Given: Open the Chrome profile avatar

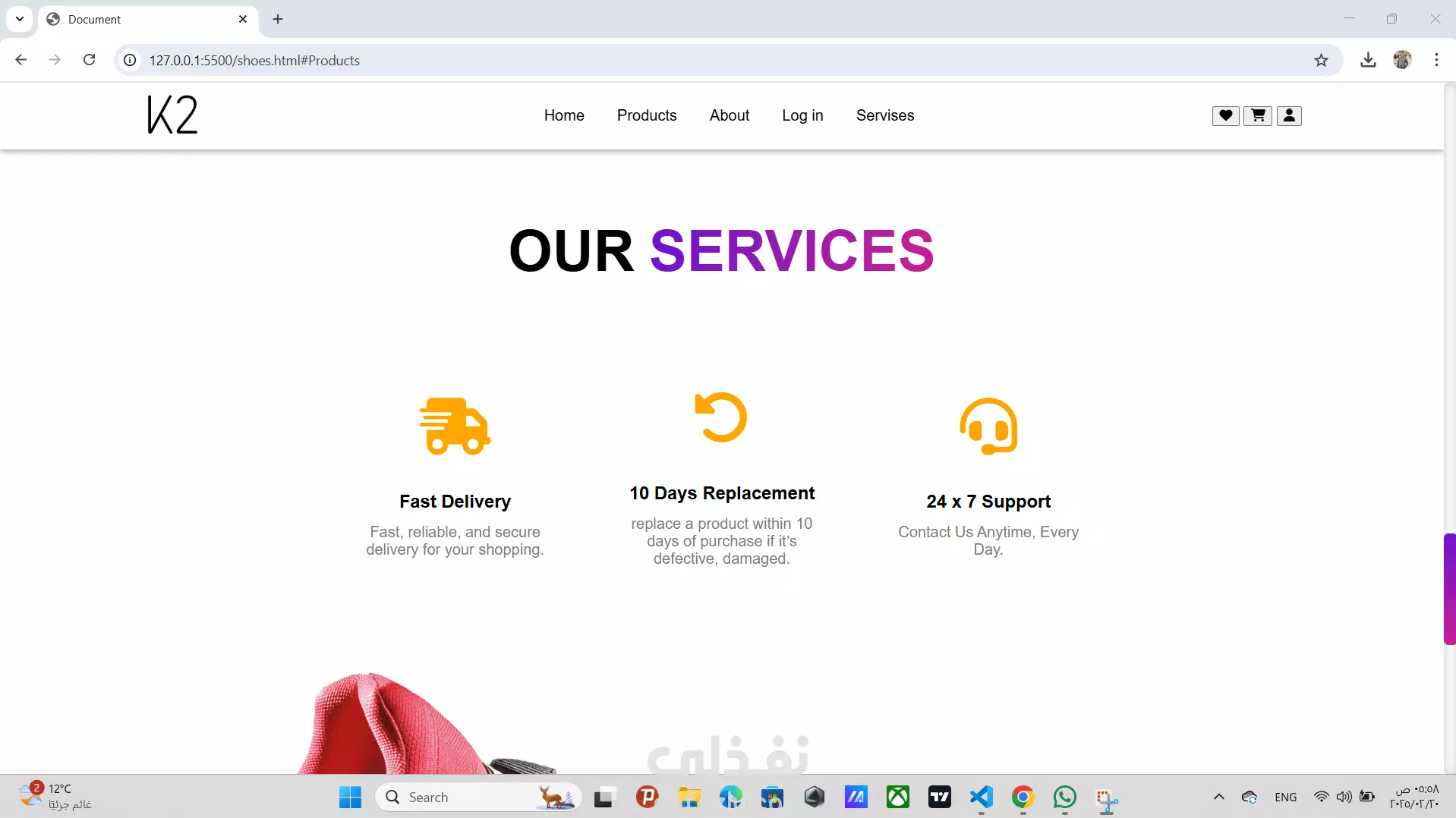Looking at the screenshot, I should [1402, 60].
